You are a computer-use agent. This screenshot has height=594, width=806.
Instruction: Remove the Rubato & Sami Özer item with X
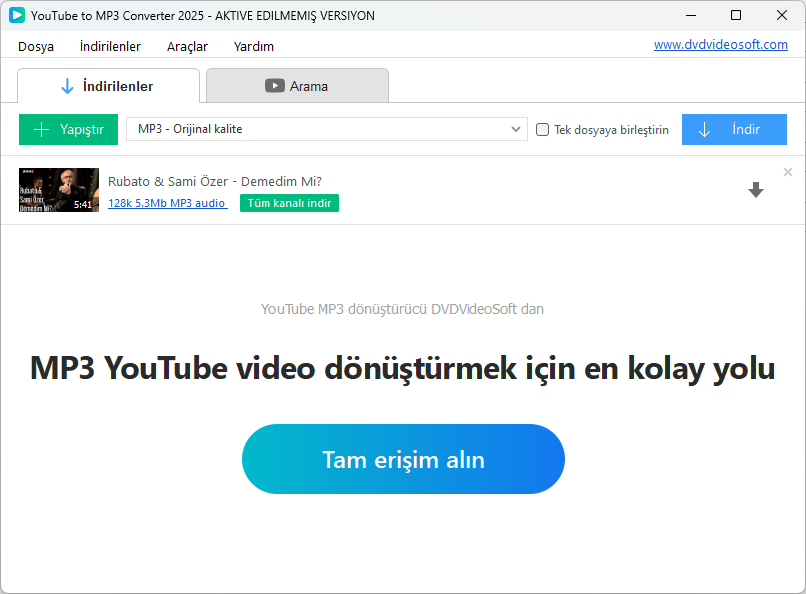(787, 172)
